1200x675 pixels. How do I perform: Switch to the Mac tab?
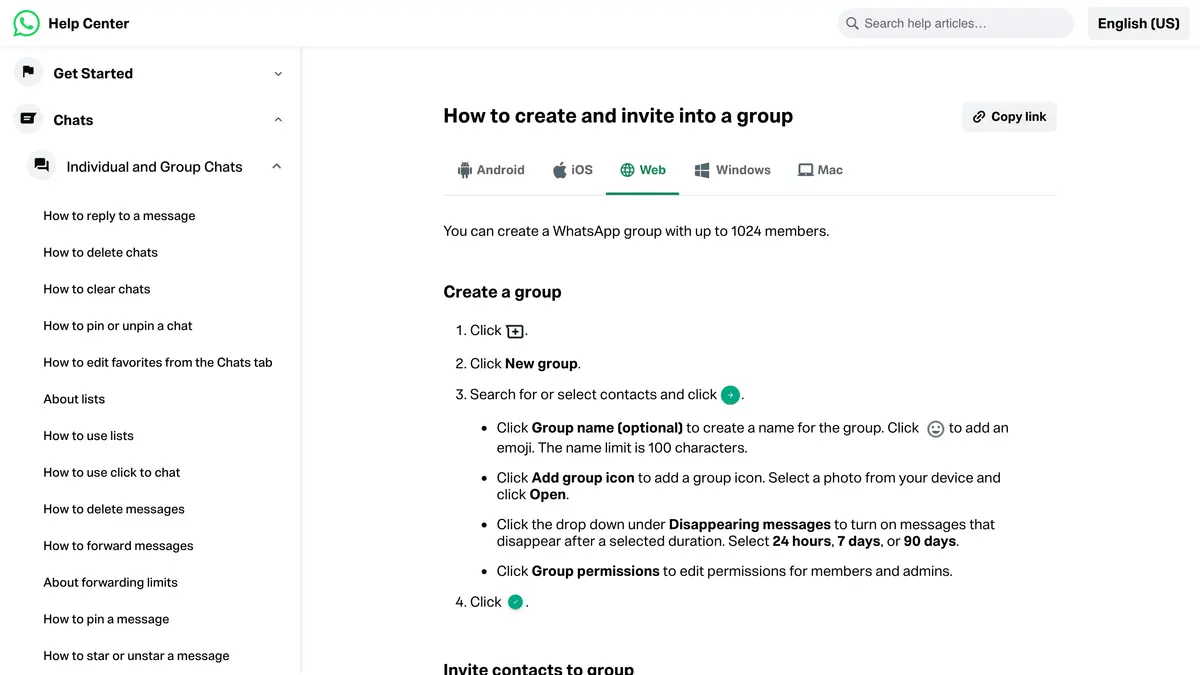point(820,170)
